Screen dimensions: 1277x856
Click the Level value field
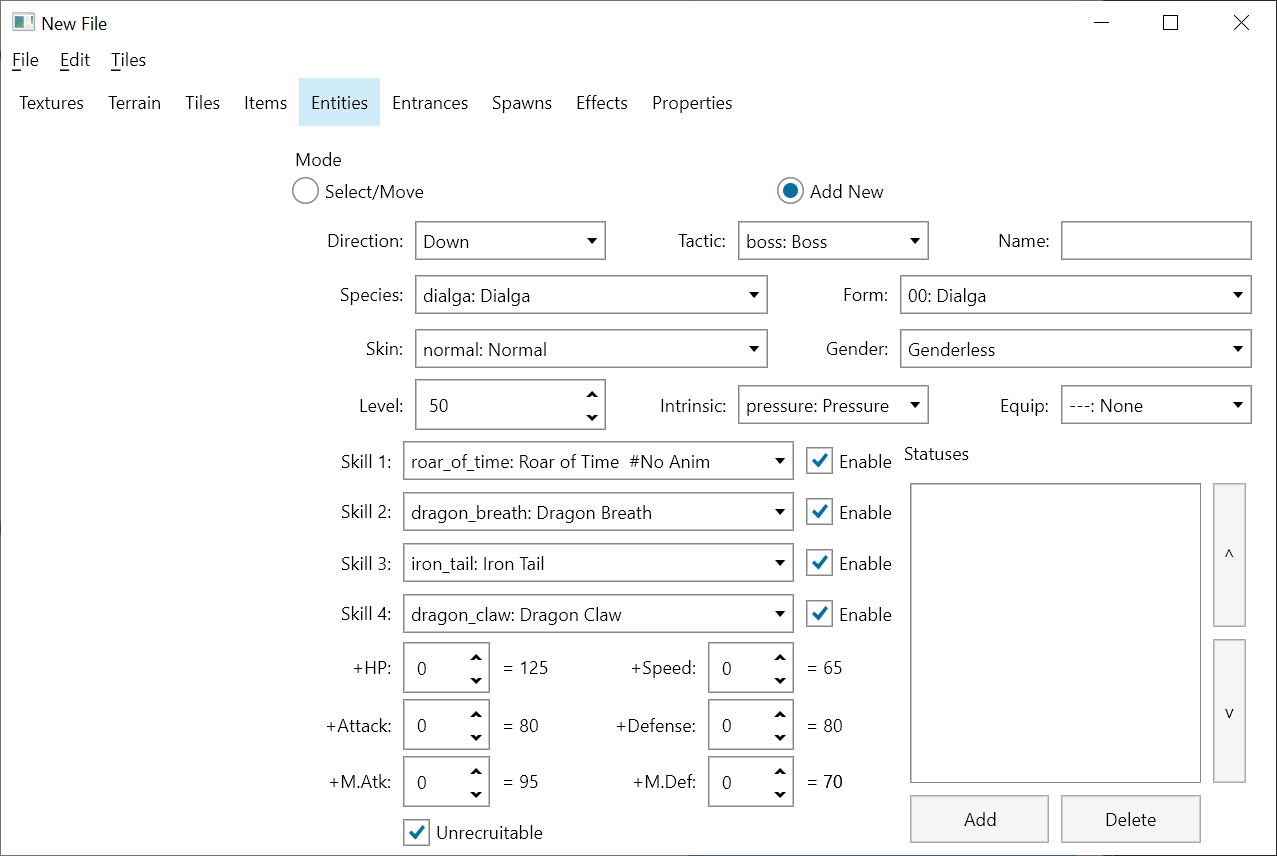click(x=498, y=406)
